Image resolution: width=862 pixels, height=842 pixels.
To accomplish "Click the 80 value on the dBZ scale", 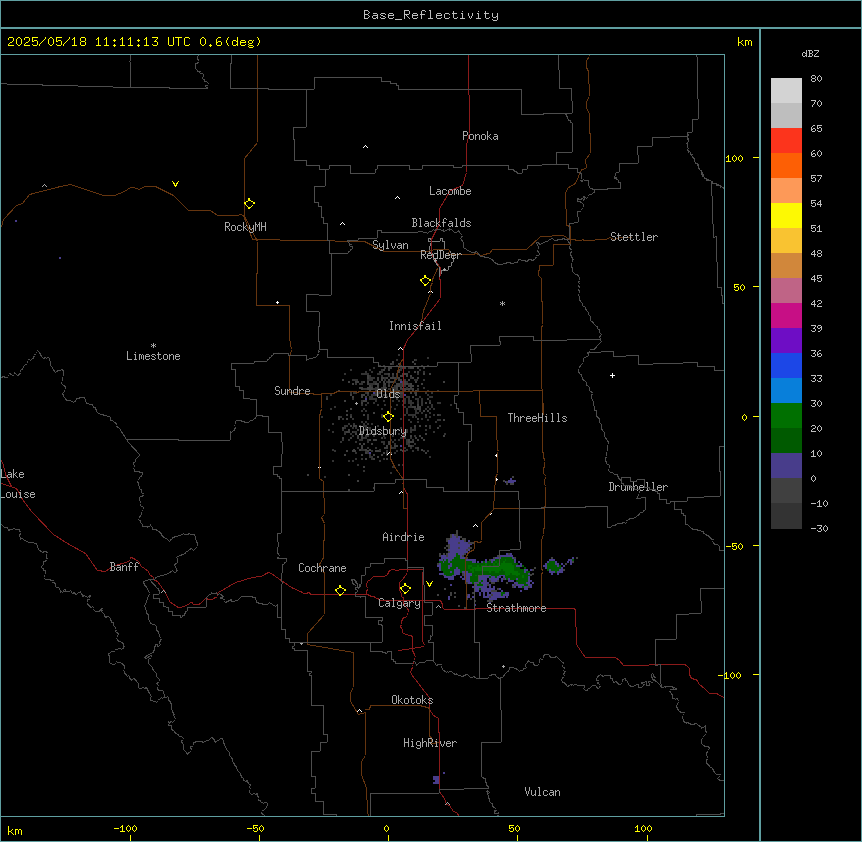I will pos(816,79).
